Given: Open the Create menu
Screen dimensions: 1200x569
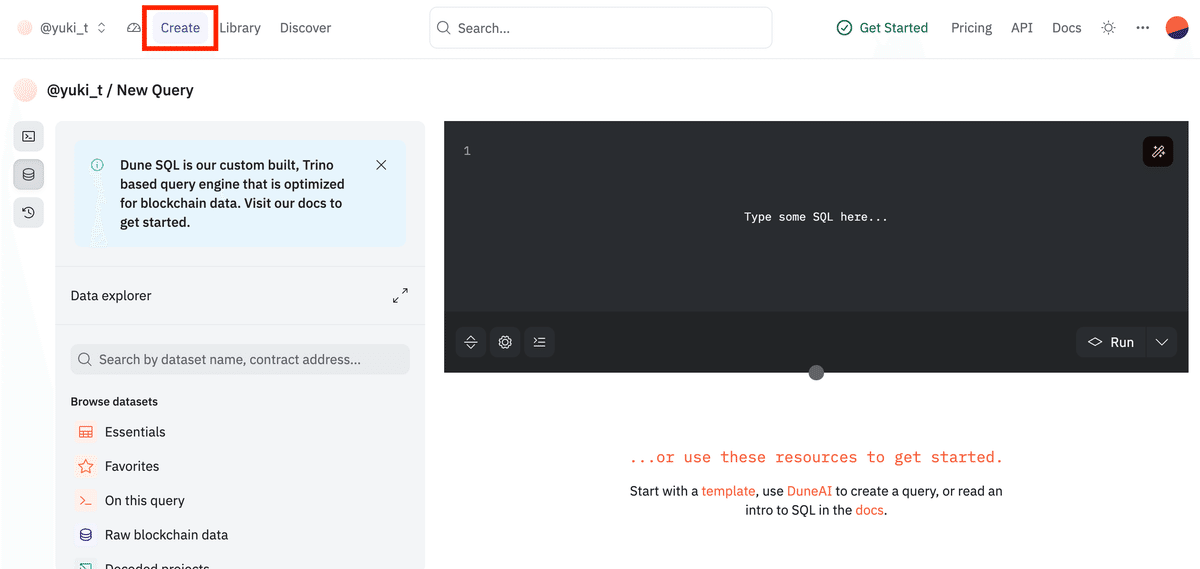Looking at the screenshot, I should tap(180, 28).
